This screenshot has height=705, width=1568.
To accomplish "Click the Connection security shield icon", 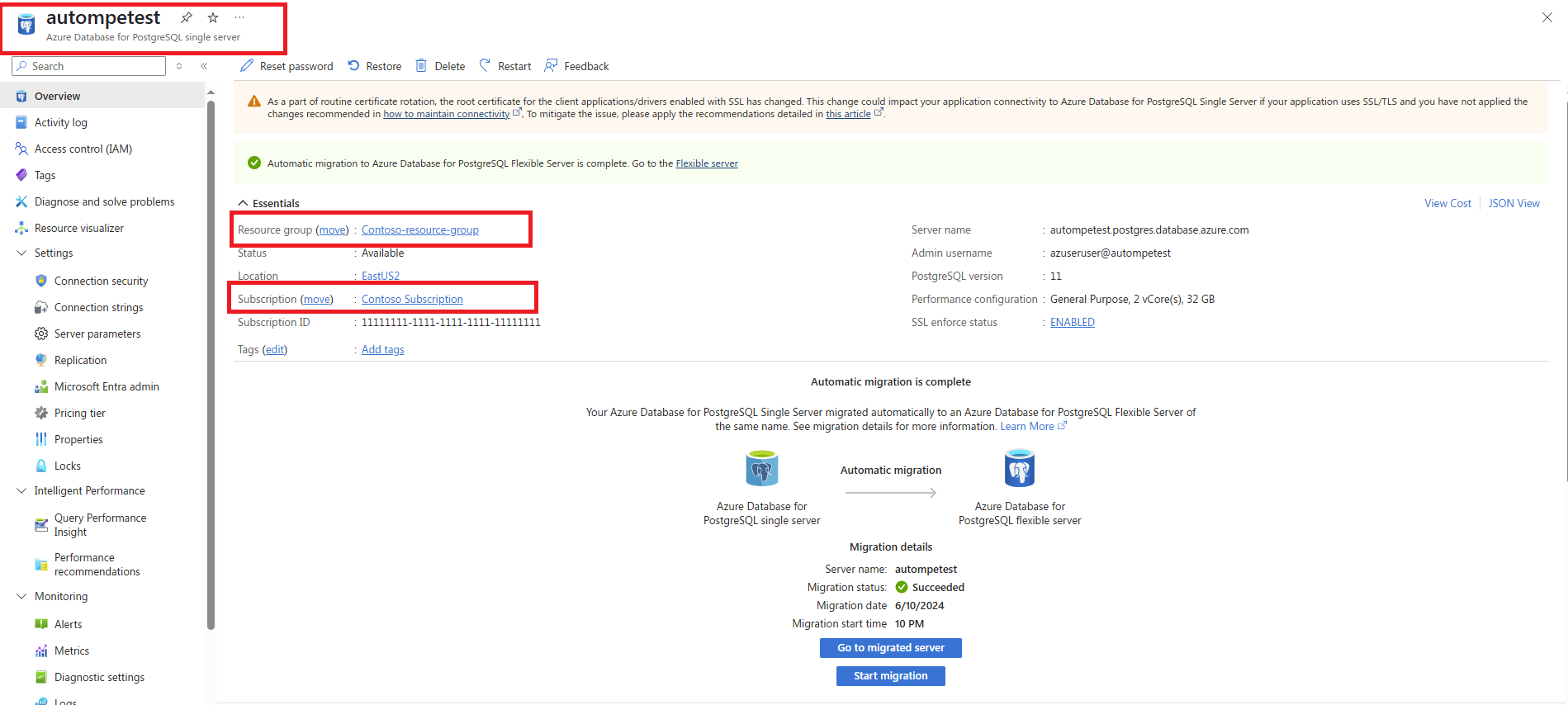I will click(x=41, y=281).
